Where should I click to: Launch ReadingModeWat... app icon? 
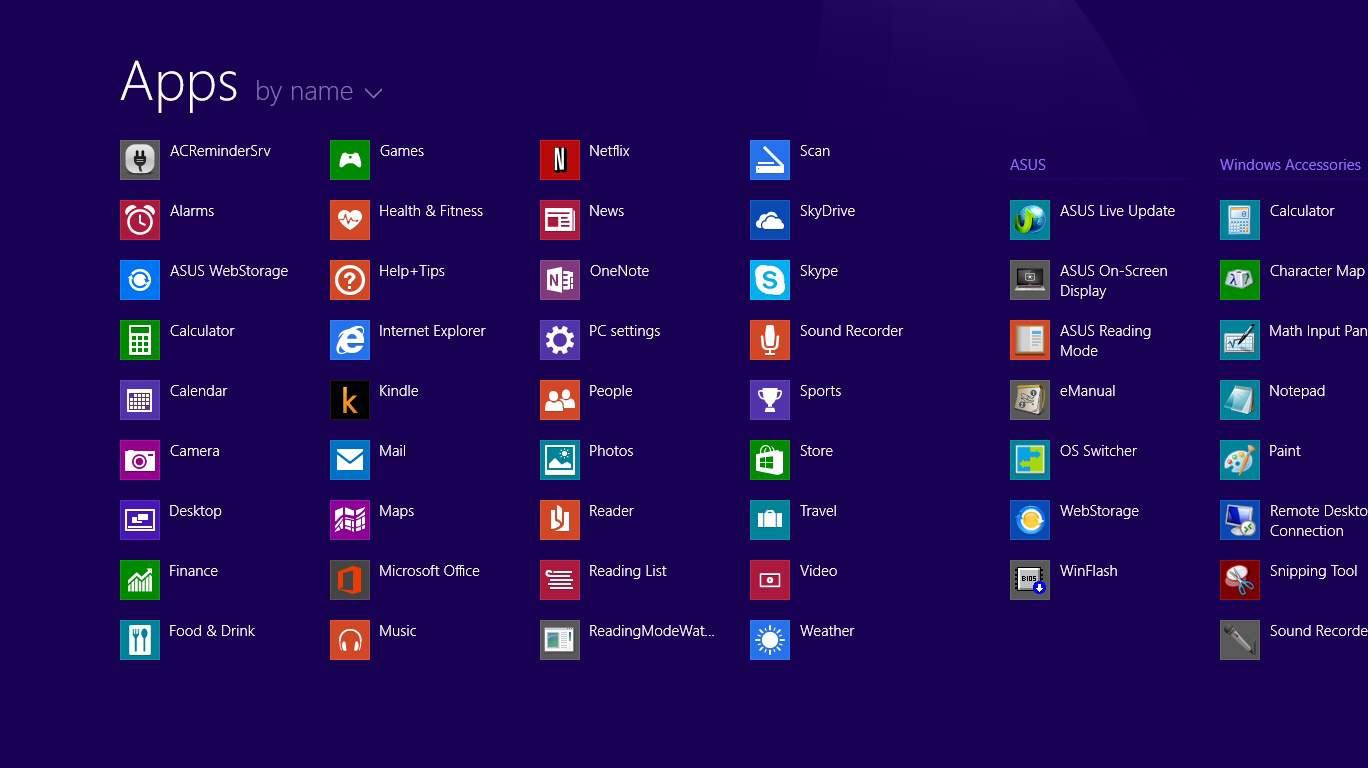(x=560, y=640)
